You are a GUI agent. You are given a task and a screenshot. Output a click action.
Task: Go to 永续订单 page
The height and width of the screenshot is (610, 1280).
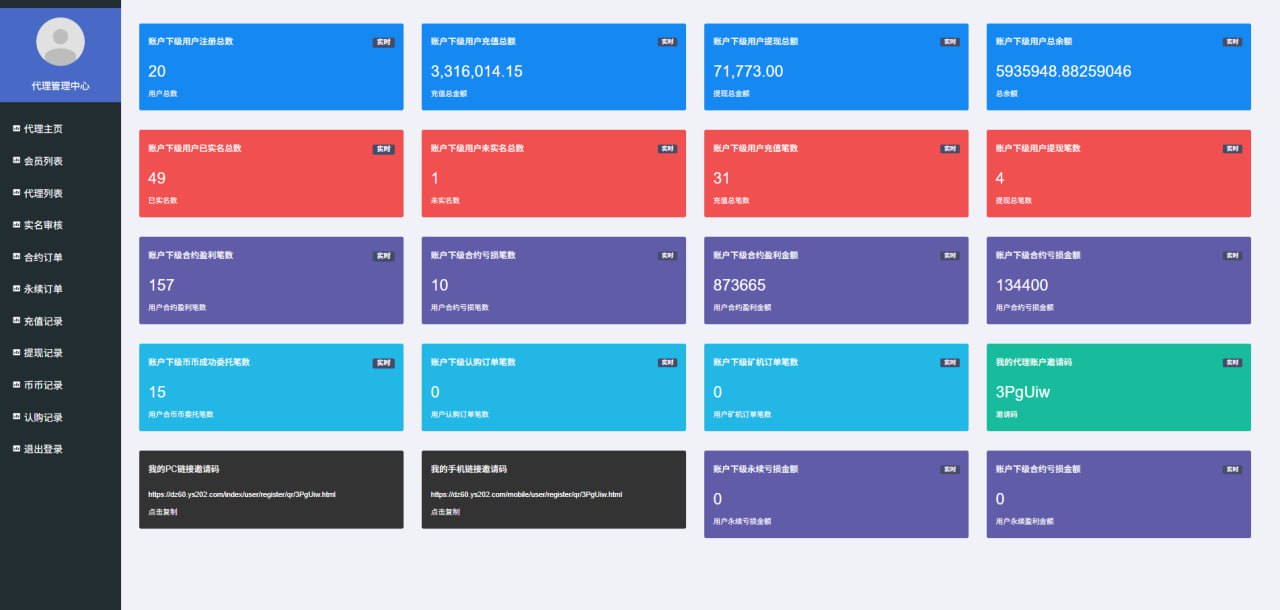43,289
